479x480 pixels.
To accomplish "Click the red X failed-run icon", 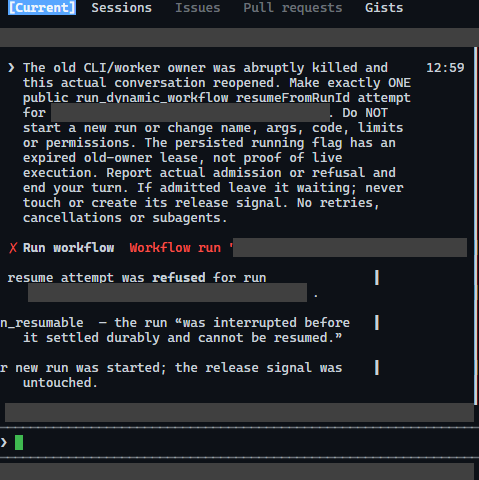I will tap(13, 248).
